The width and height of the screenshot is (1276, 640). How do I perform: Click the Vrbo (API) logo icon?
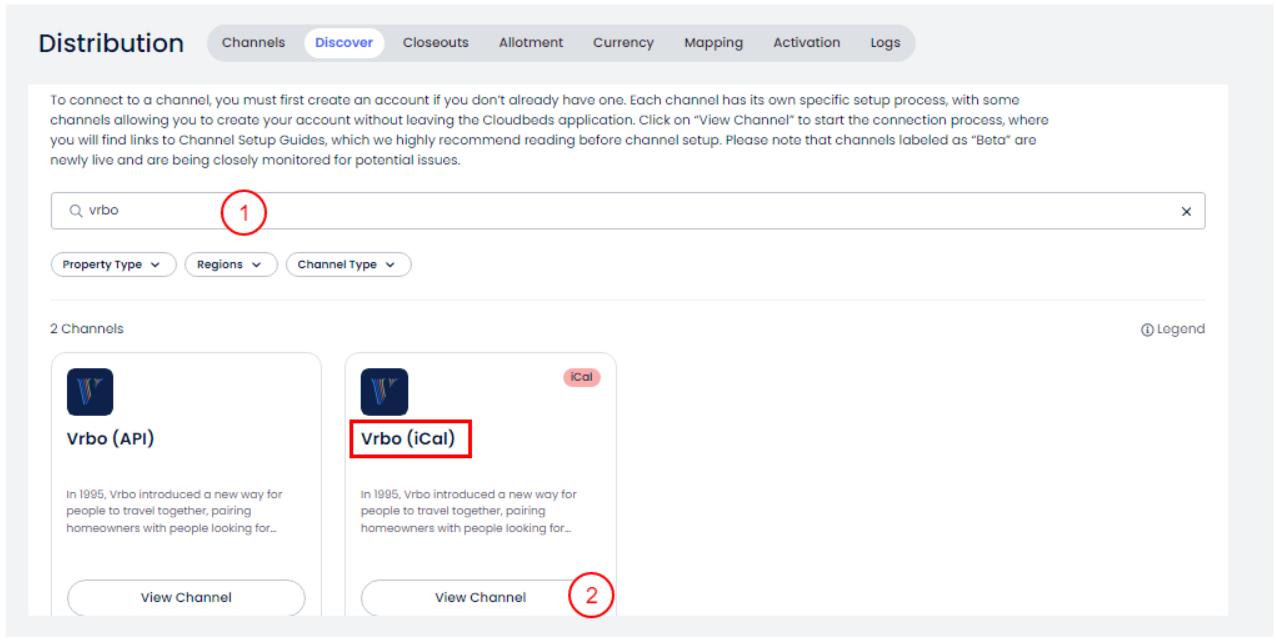(x=90, y=392)
